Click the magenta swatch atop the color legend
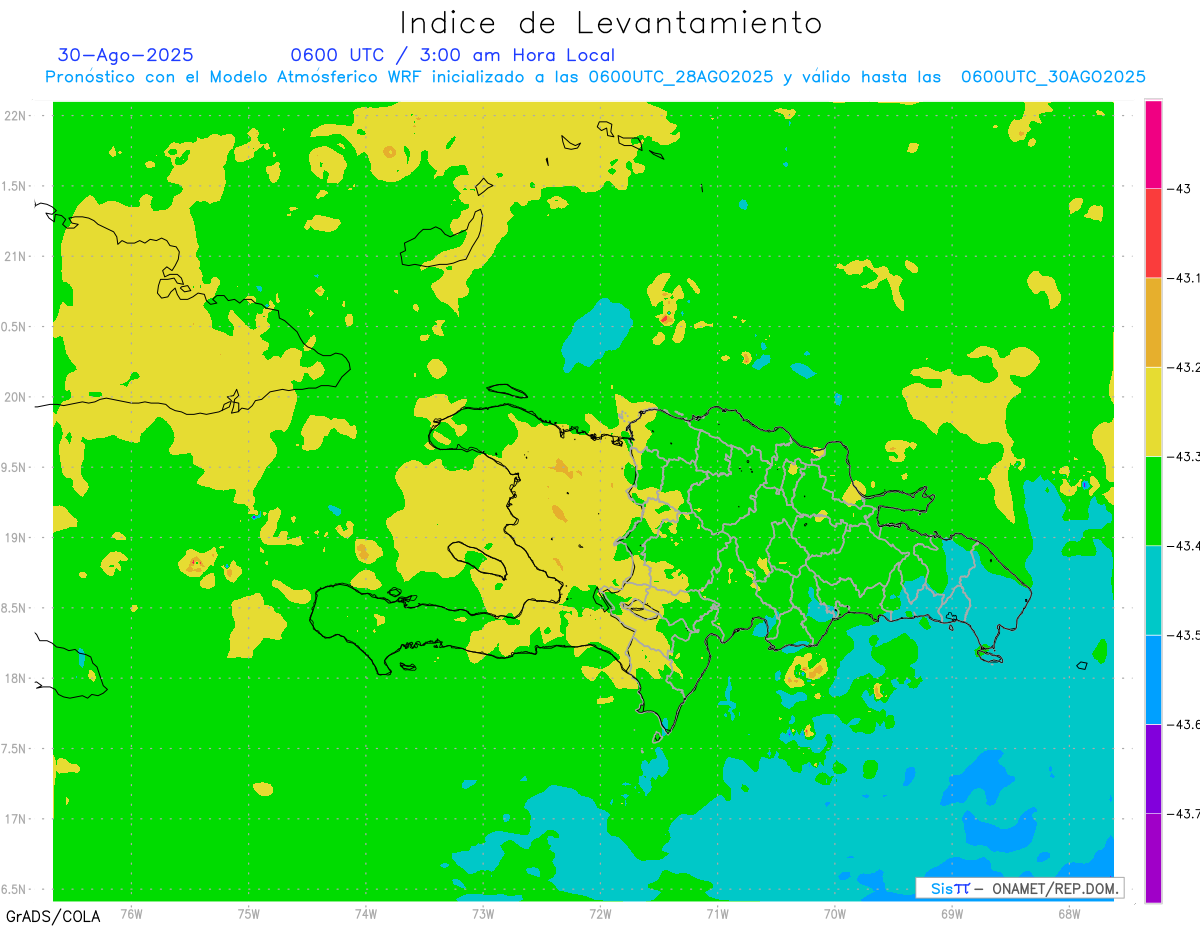1200x927 pixels. click(x=1153, y=144)
